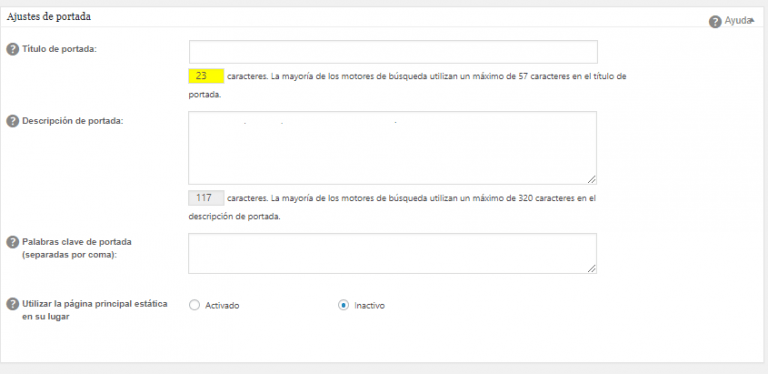The image size is (768, 374).
Task: Grab the resize handle of the Descripción text area
Action: point(592,180)
